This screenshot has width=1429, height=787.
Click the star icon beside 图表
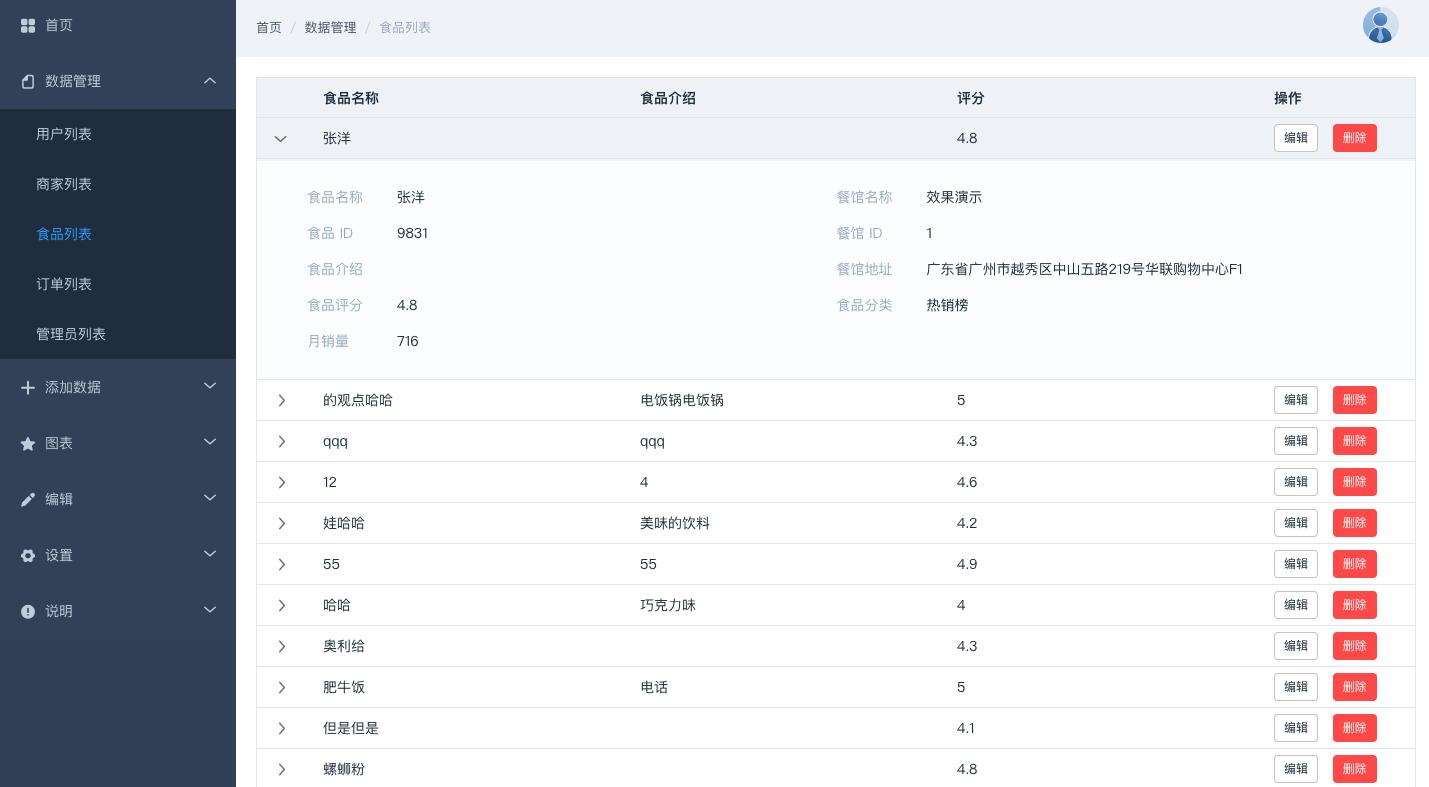(28, 443)
